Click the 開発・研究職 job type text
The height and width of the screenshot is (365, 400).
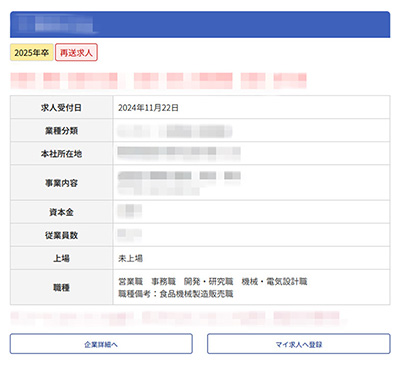tap(209, 282)
